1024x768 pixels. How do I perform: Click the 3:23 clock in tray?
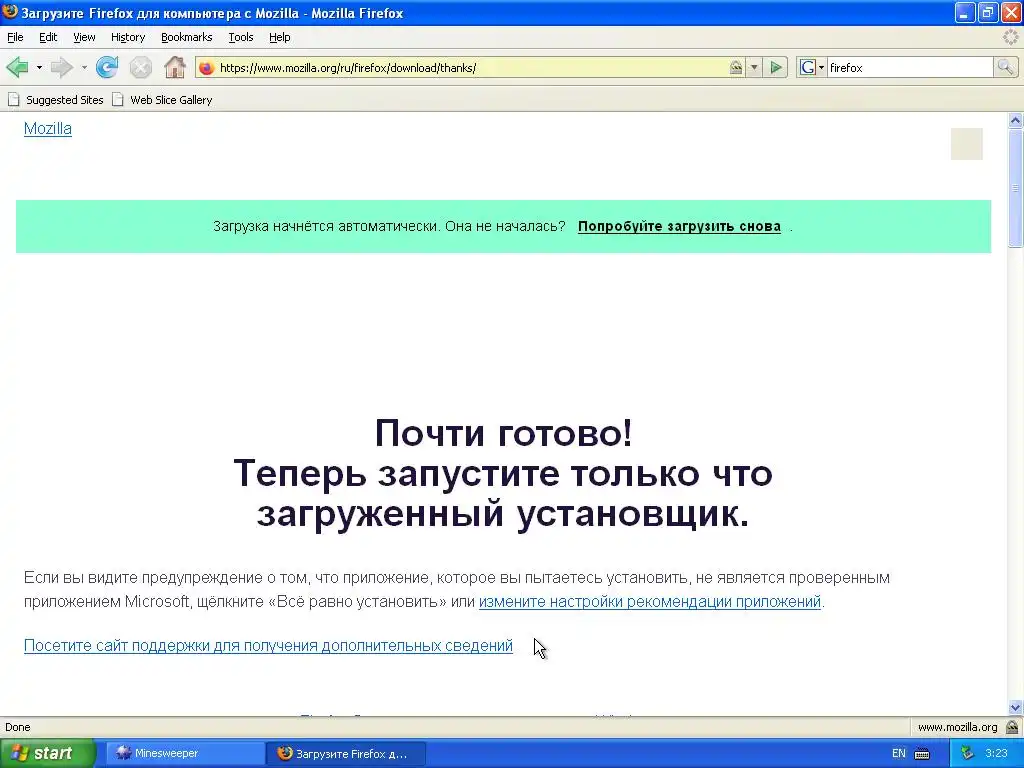tap(997, 753)
